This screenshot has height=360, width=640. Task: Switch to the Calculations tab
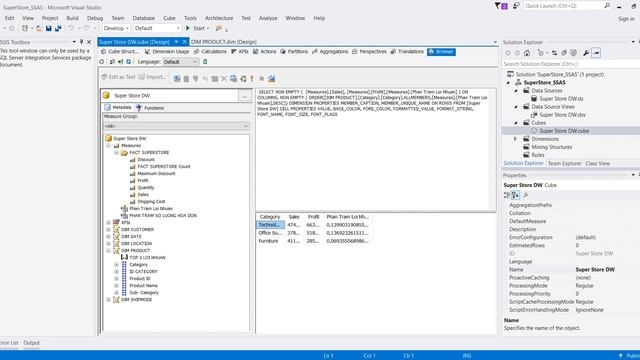(210, 51)
